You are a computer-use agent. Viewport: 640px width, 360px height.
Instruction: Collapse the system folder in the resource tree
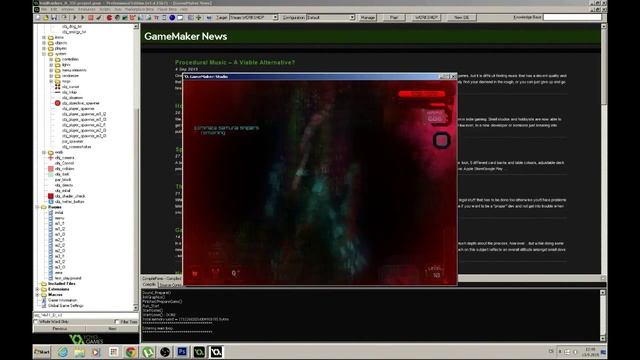pos(44,53)
